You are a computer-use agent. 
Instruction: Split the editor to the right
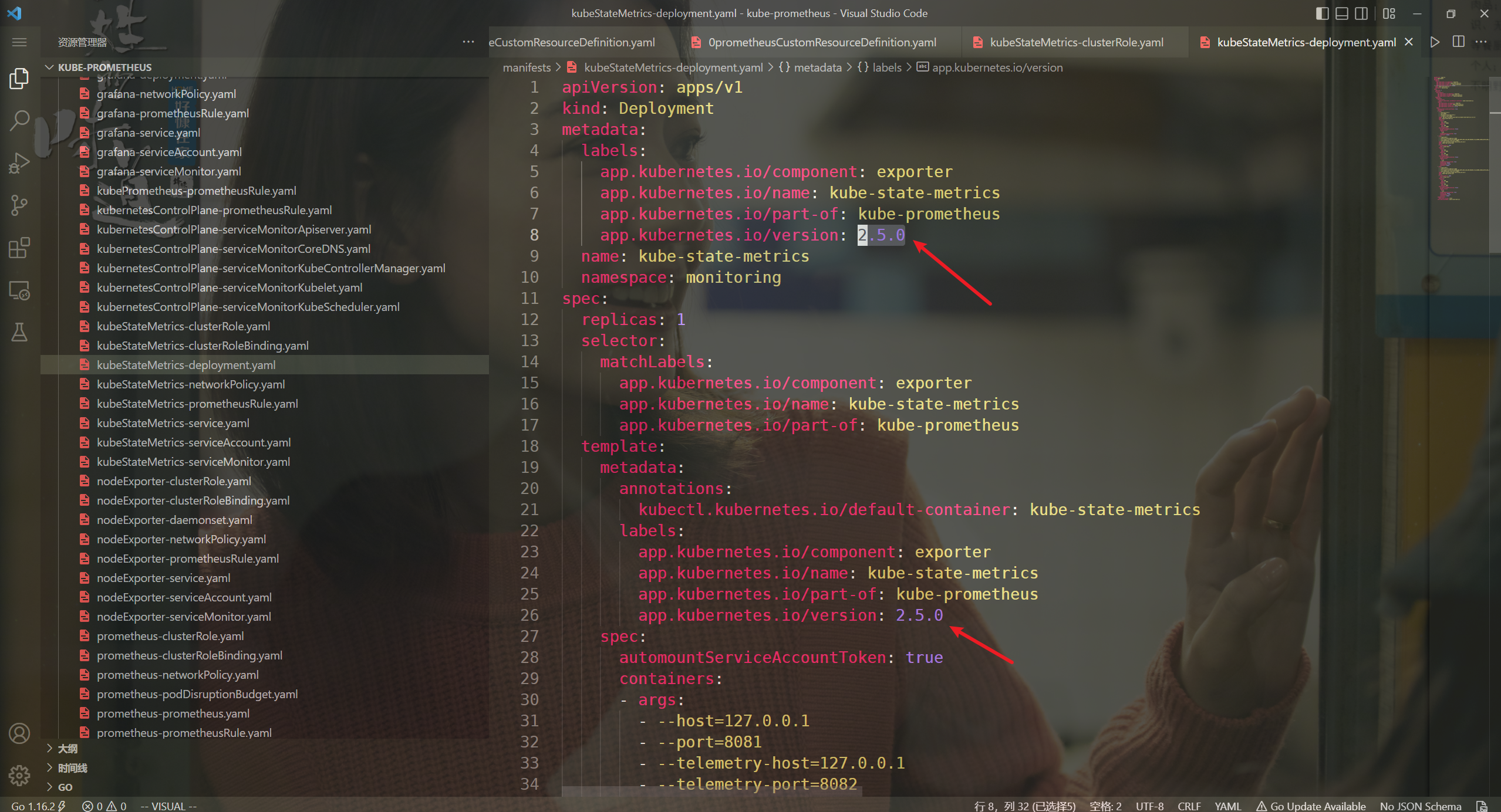(x=1458, y=42)
